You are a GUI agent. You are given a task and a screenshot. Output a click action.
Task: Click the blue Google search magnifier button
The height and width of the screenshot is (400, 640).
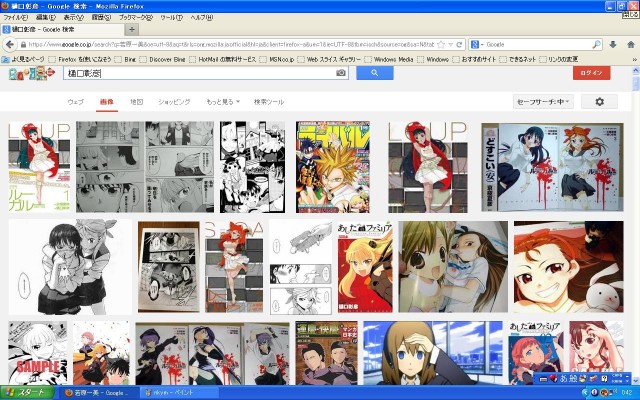pyautogui.click(x=375, y=73)
